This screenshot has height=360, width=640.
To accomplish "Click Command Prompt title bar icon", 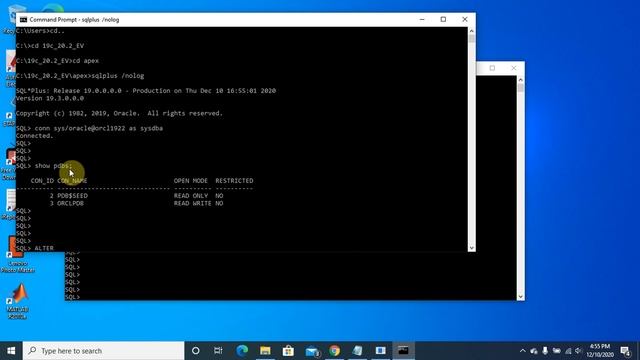I will pyautogui.click(x=23, y=20).
